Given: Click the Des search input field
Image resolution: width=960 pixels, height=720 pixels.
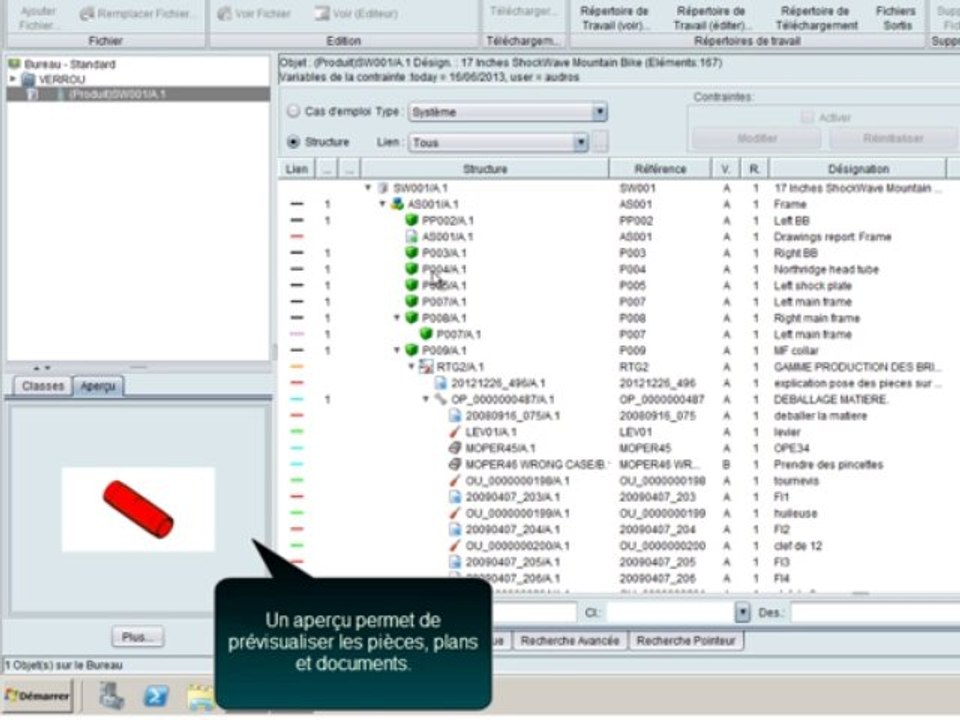Looking at the screenshot, I should click(x=876, y=612).
